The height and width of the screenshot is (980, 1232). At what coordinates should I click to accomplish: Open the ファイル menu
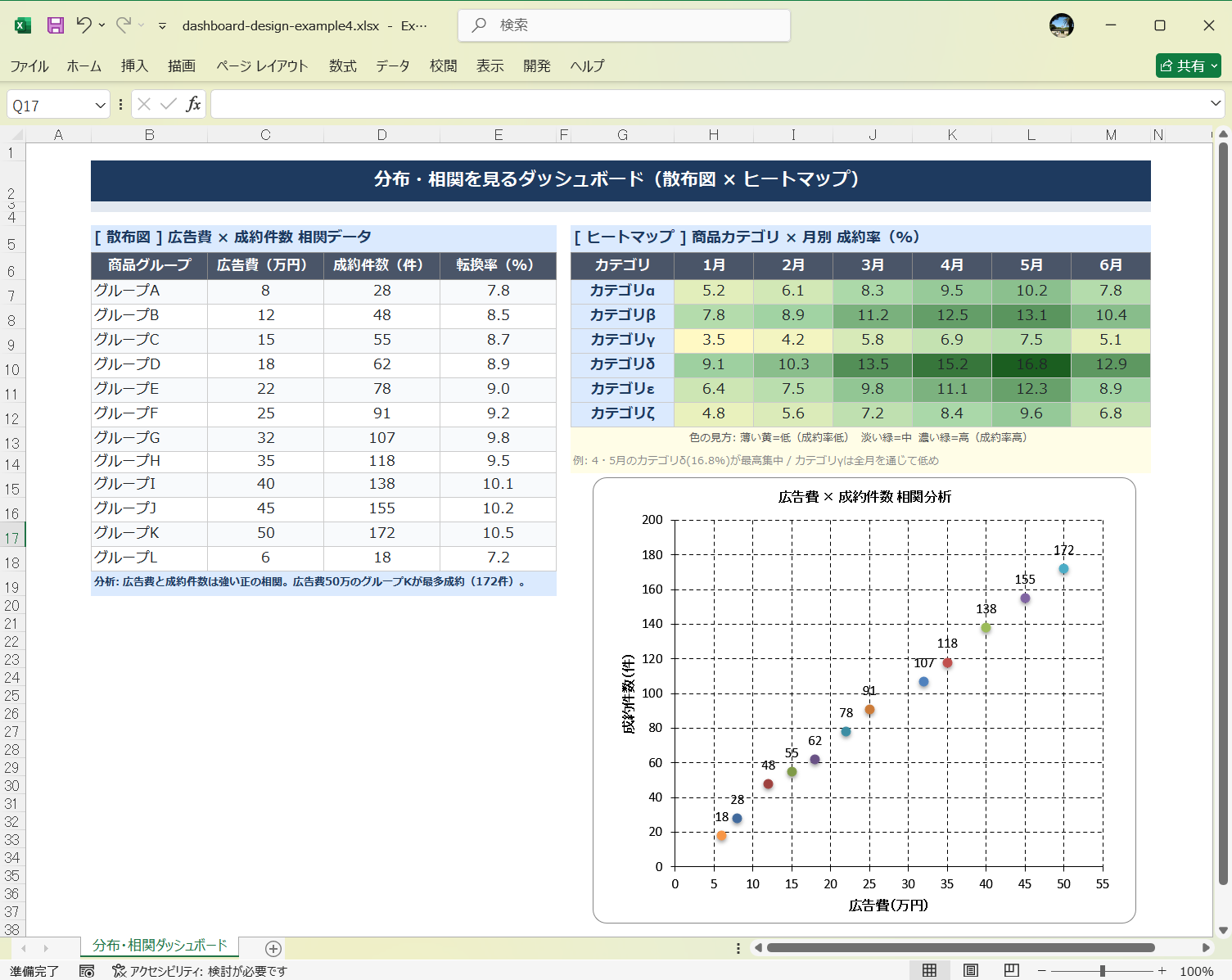29,65
